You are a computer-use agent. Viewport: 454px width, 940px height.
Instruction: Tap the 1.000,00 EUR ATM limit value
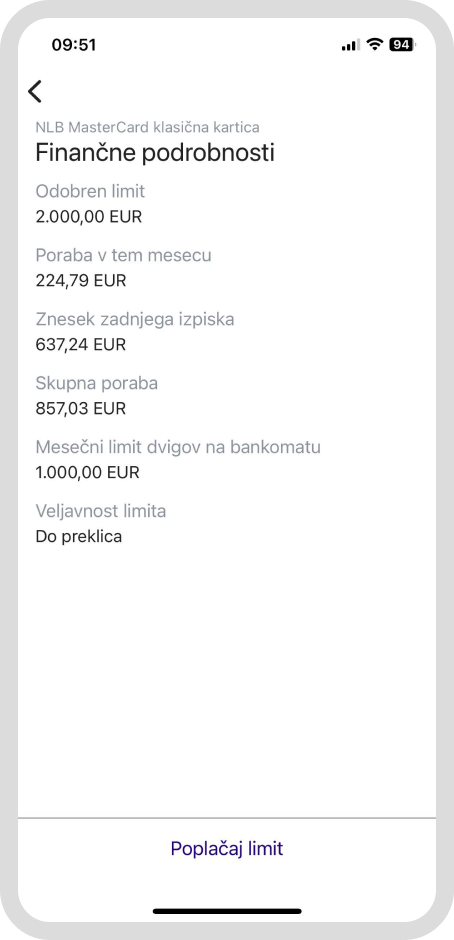click(88, 472)
